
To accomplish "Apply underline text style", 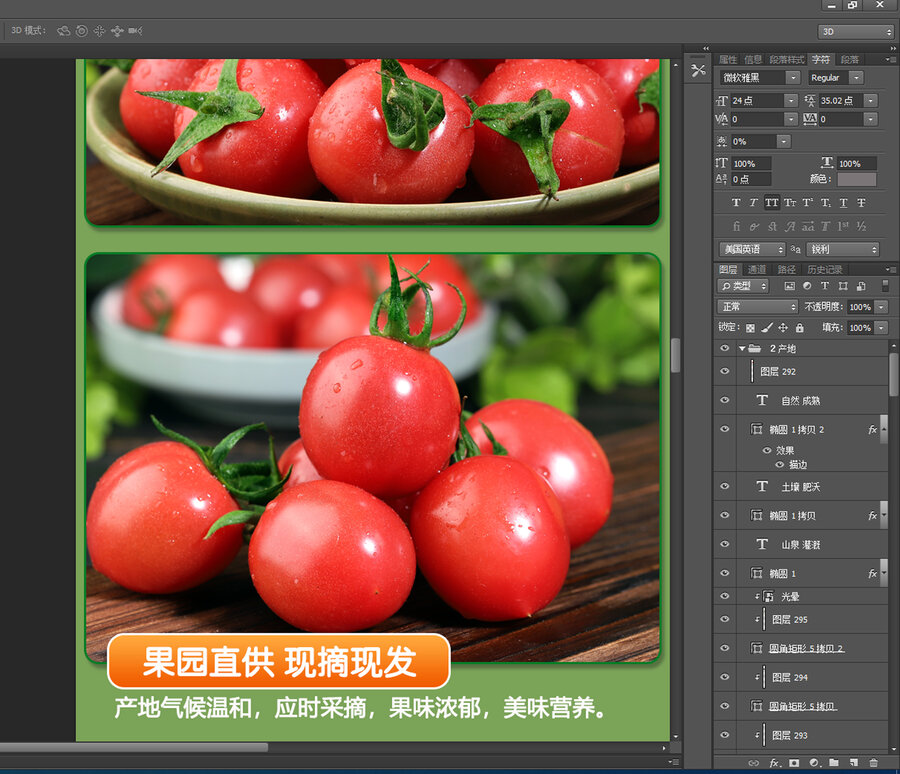I will pos(843,203).
